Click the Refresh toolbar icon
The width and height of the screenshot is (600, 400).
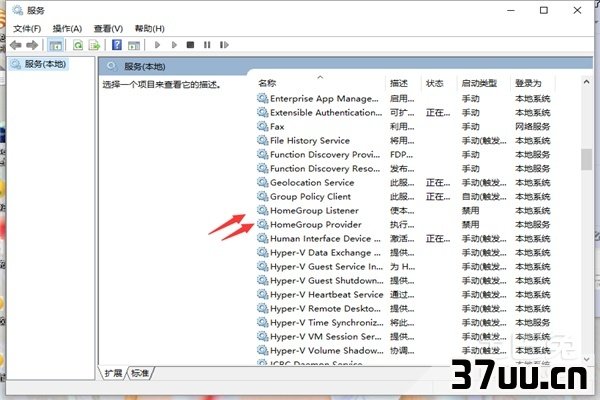pyautogui.click(x=78, y=45)
